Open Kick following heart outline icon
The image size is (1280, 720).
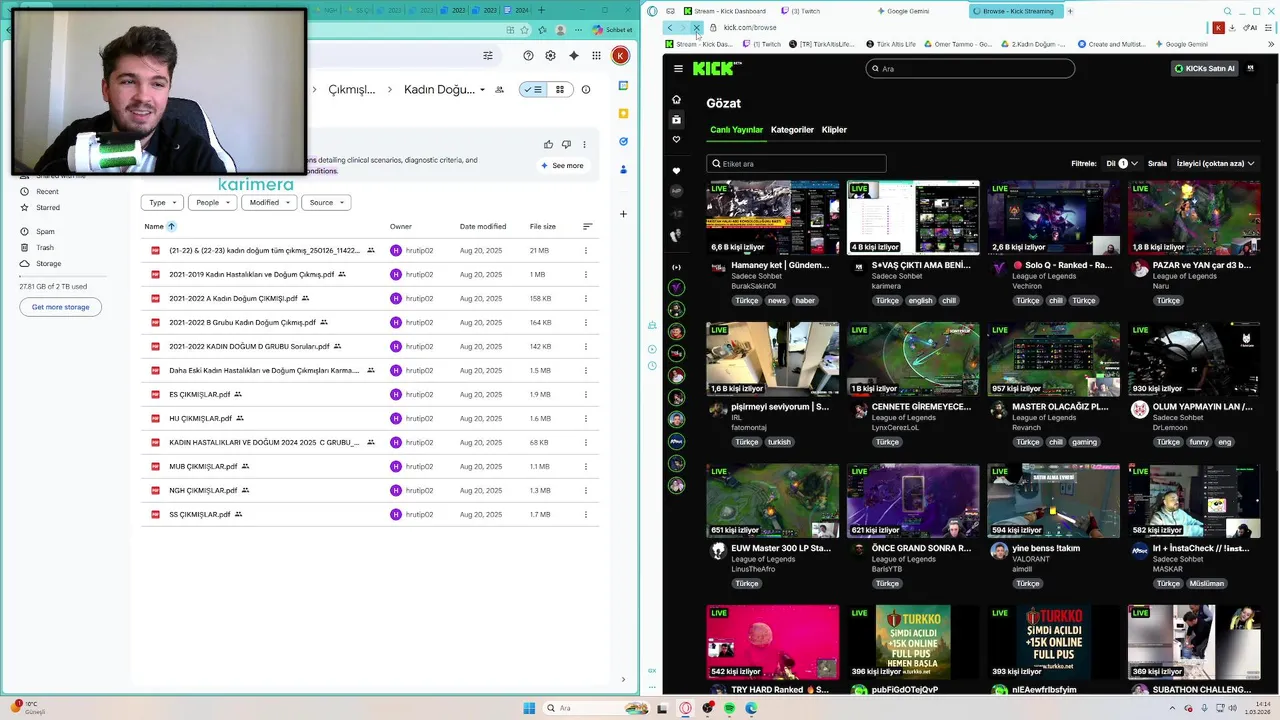click(676, 139)
